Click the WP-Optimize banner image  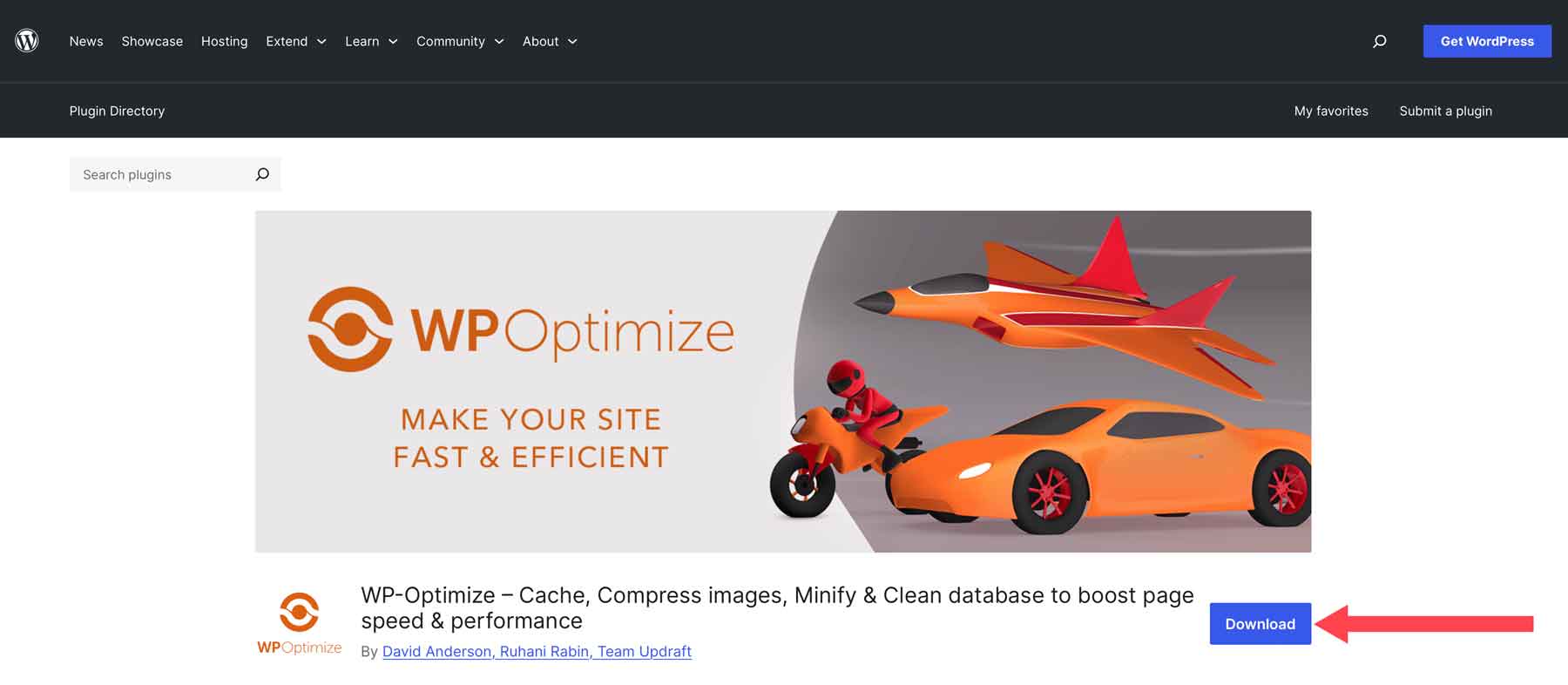pos(782,380)
